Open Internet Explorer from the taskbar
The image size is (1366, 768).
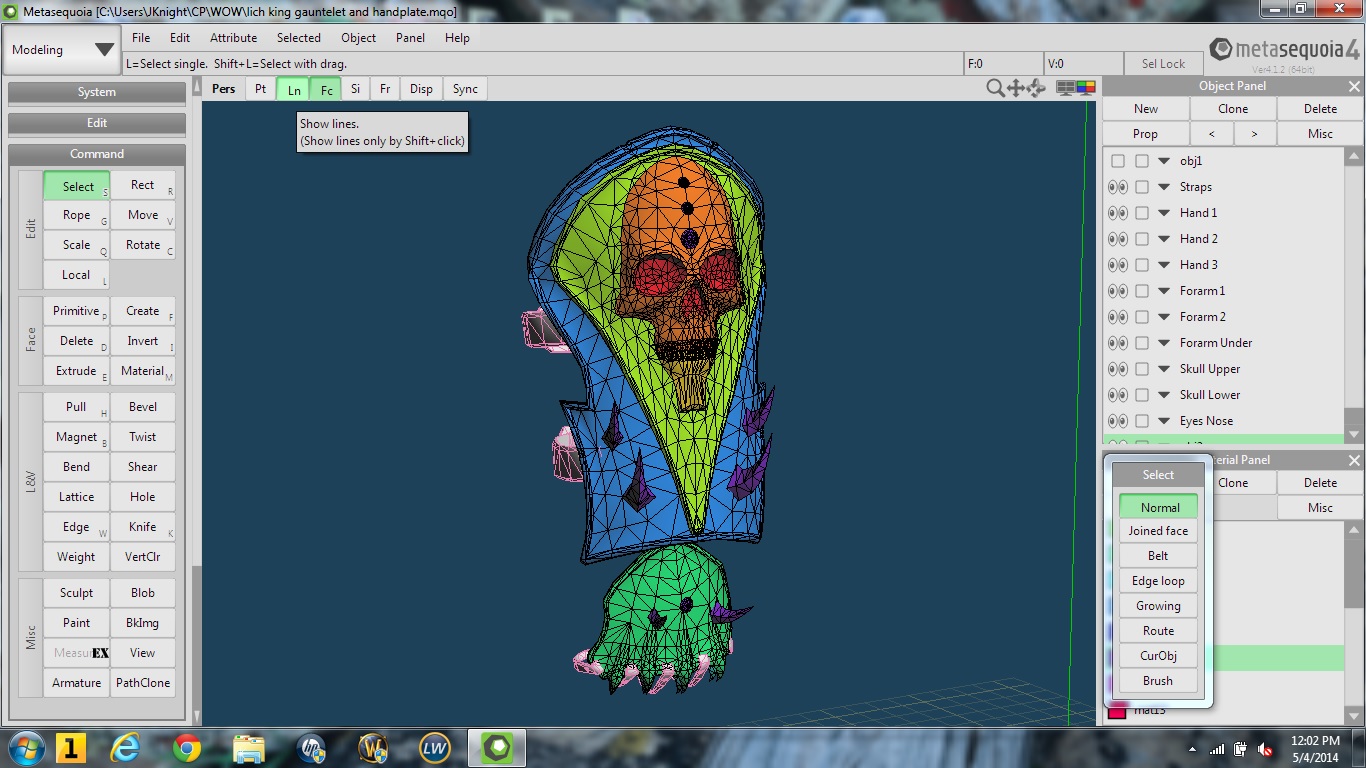pos(126,747)
